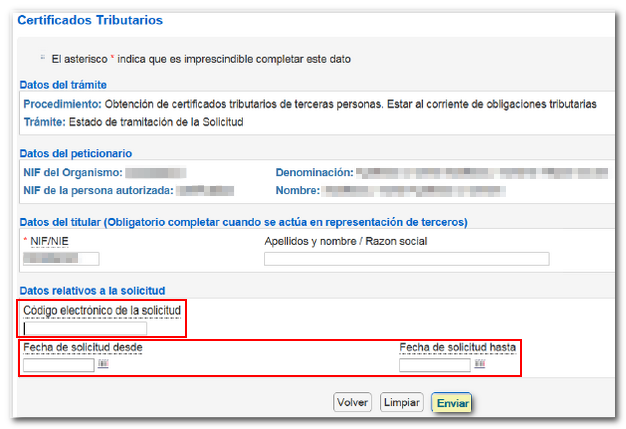Open the calendar picker for Fecha de solicitud hasta
Image resolution: width=626 pixels, height=429 pixels.
(x=480, y=365)
